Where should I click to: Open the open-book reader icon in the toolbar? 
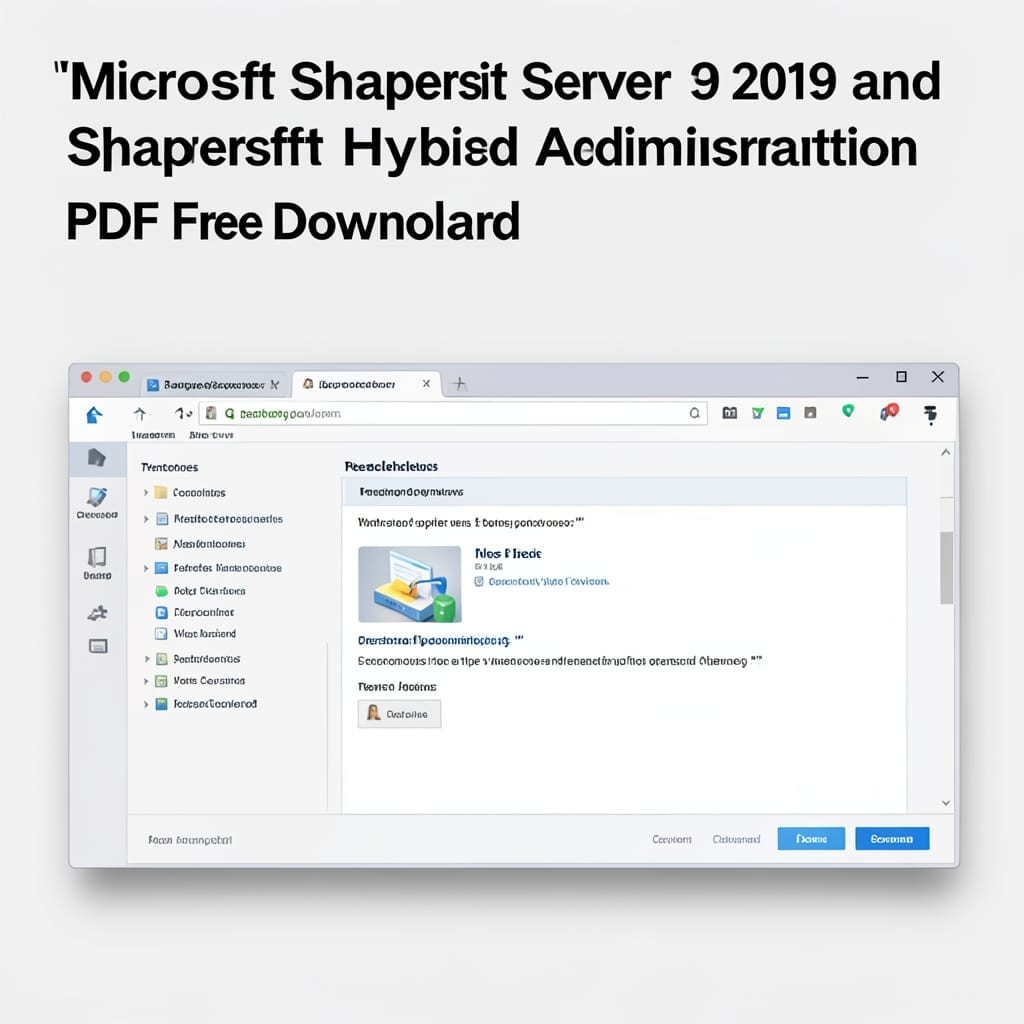tap(729, 413)
